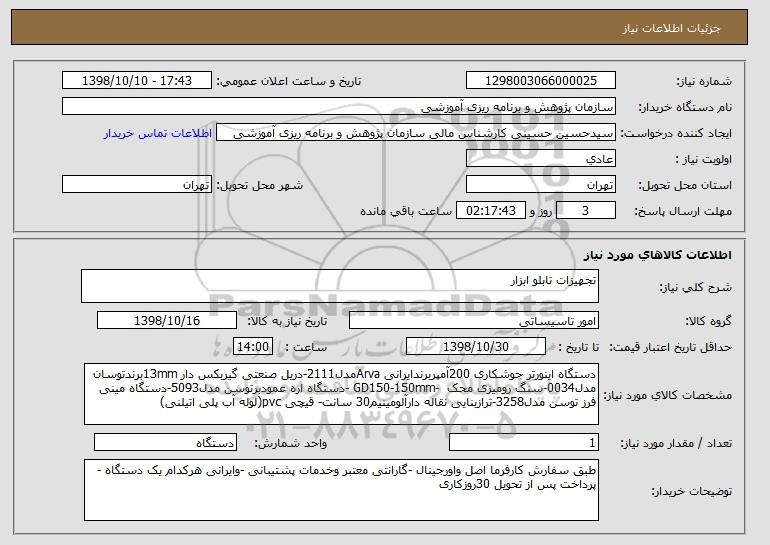Click the واحد شمارش field دستگاه
770x545 pixels.
165,442
